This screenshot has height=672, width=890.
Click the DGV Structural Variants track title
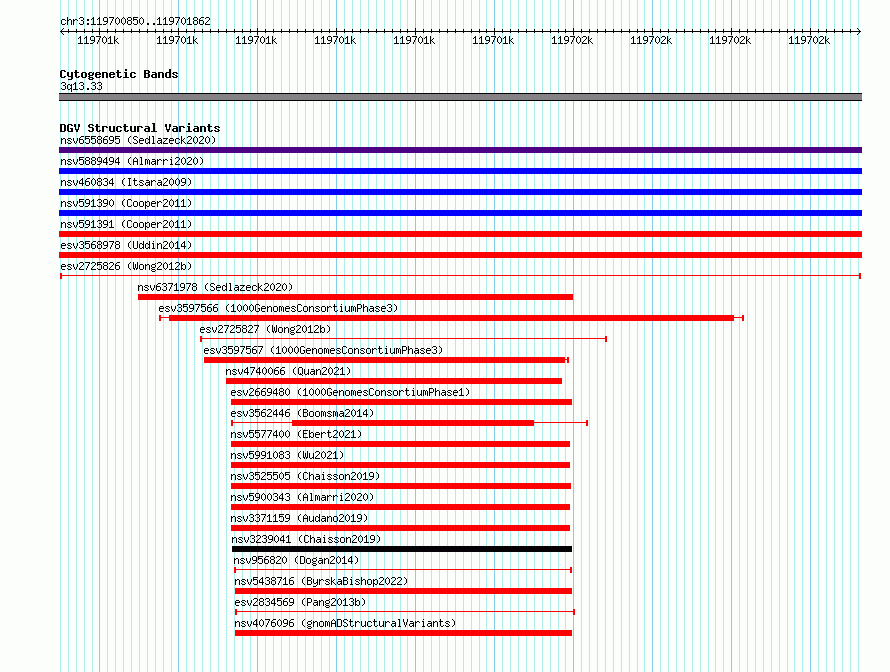[x=140, y=128]
